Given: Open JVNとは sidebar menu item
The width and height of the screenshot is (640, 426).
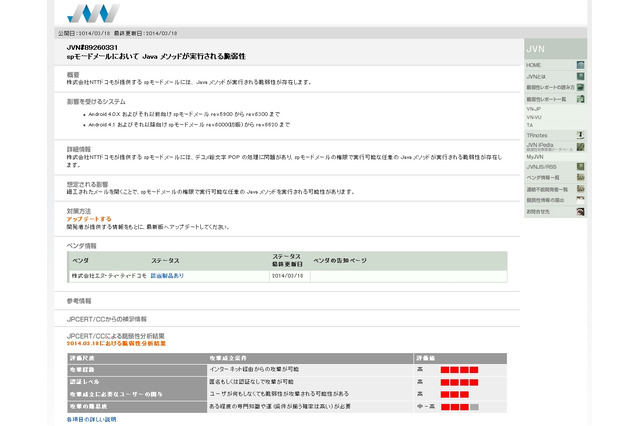Looking at the screenshot, I should (536, 76).
